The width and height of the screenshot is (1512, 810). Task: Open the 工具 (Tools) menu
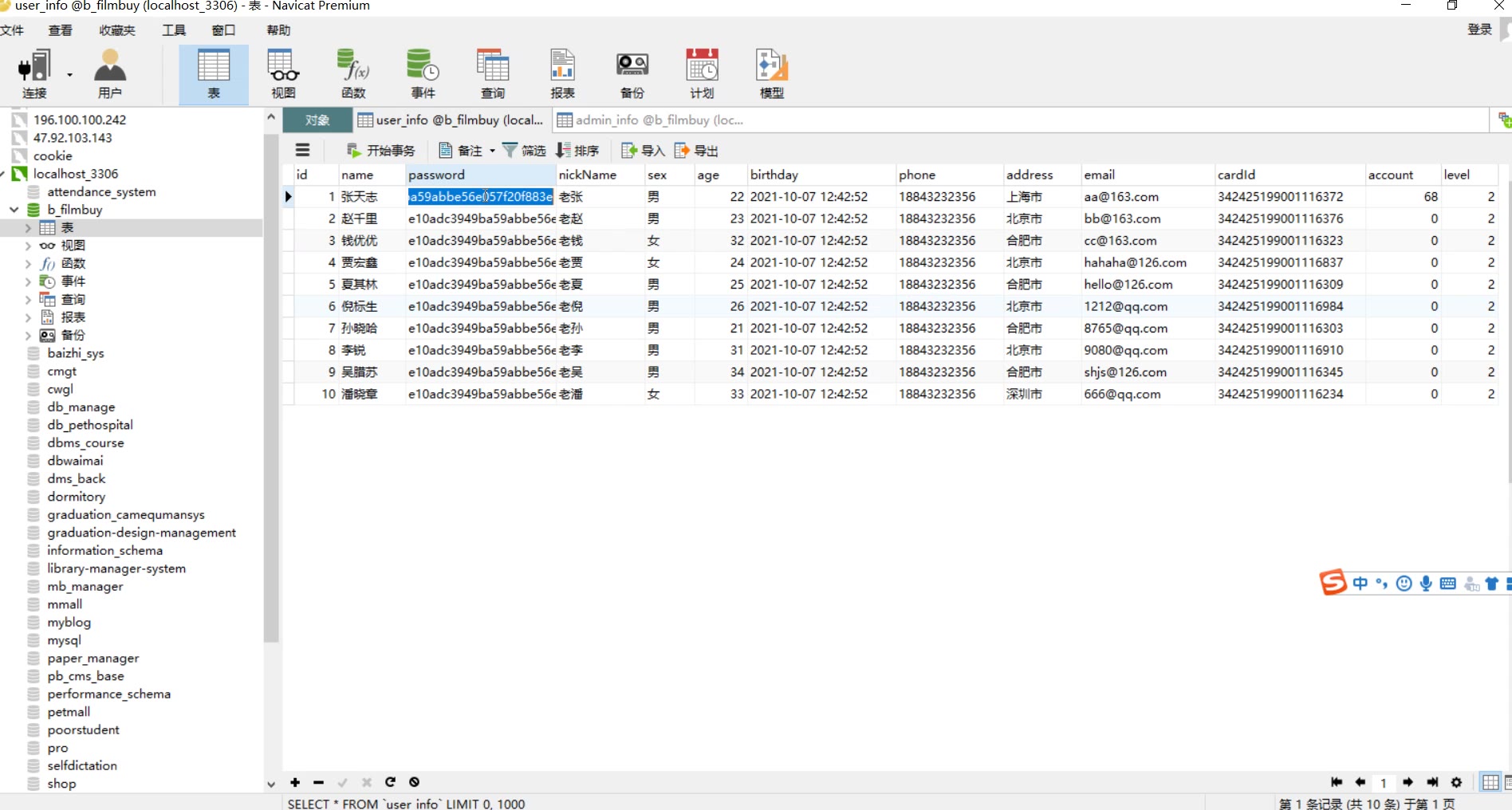[x=174, y=30]
